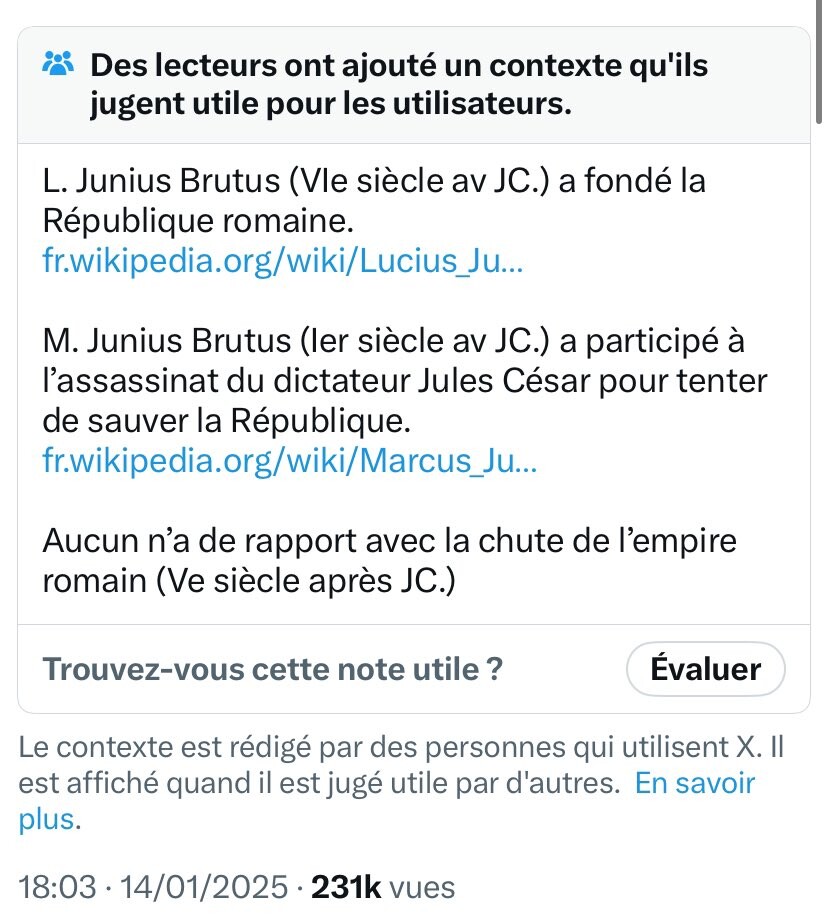Click 'Trouvez-vous cette note utile ?' text

tap(272, 669)
